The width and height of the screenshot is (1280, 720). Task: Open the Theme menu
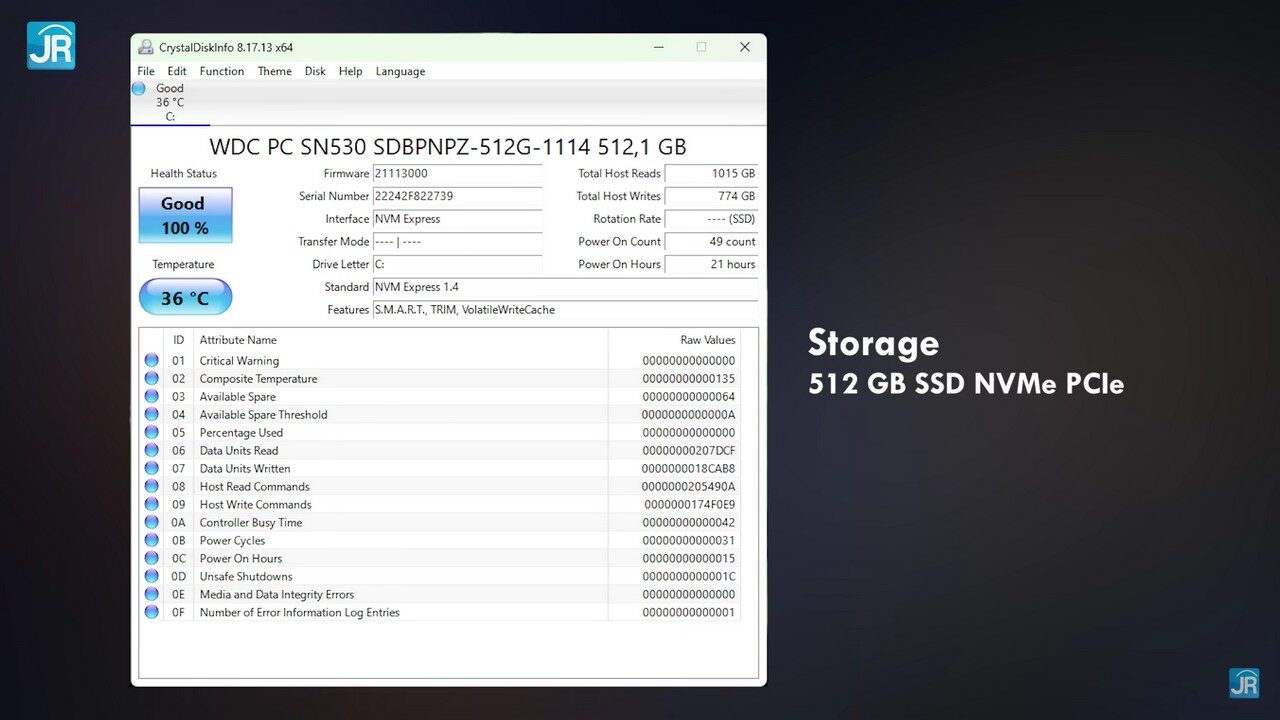pyautogui.click(x=274, y=71)
